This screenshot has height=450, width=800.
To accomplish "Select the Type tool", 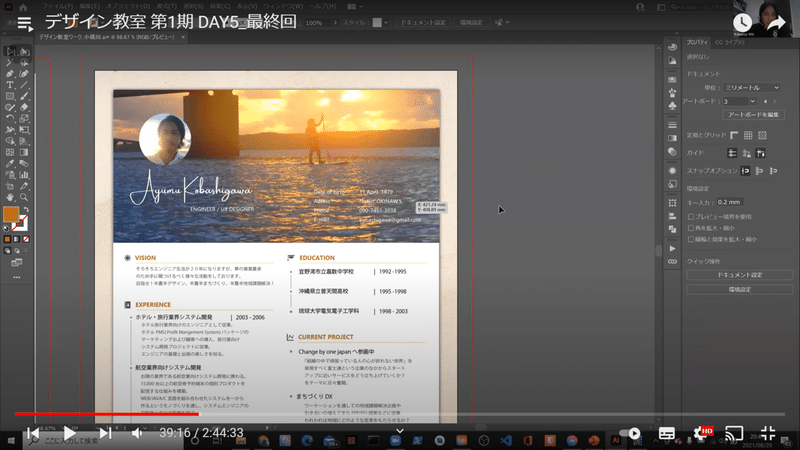I will (10, 85).
